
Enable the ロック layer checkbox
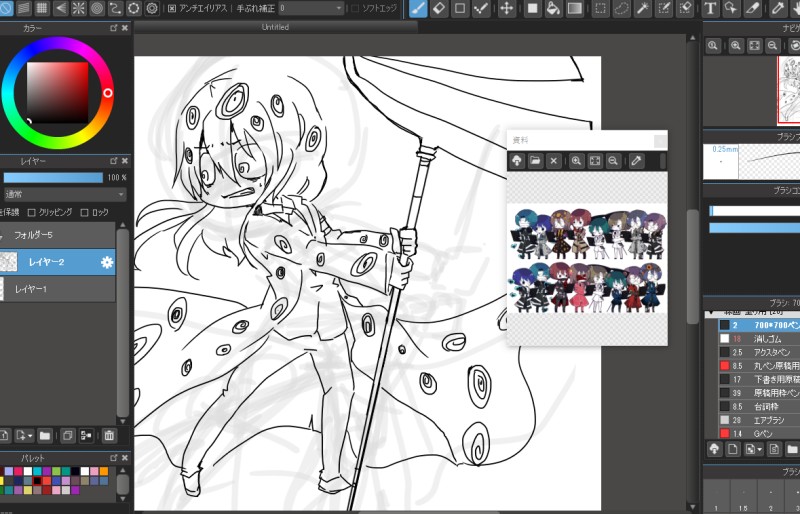(84, 212)
